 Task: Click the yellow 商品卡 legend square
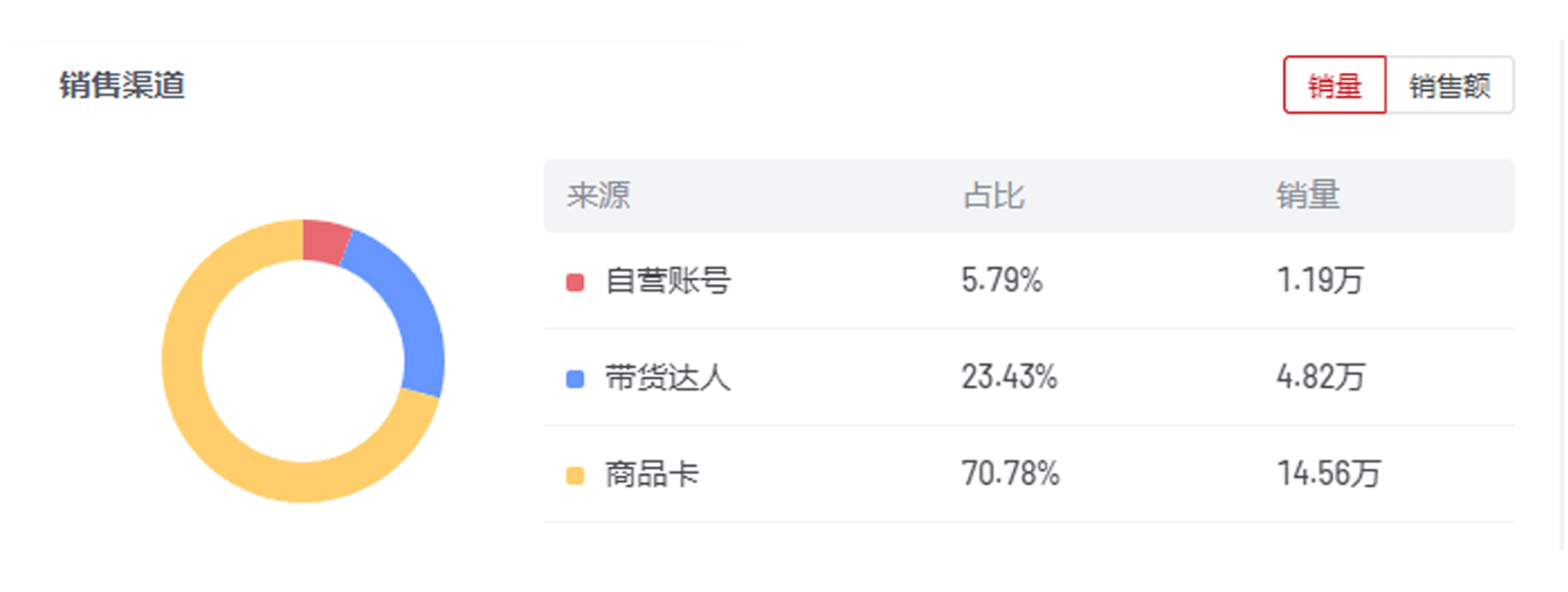573,474
